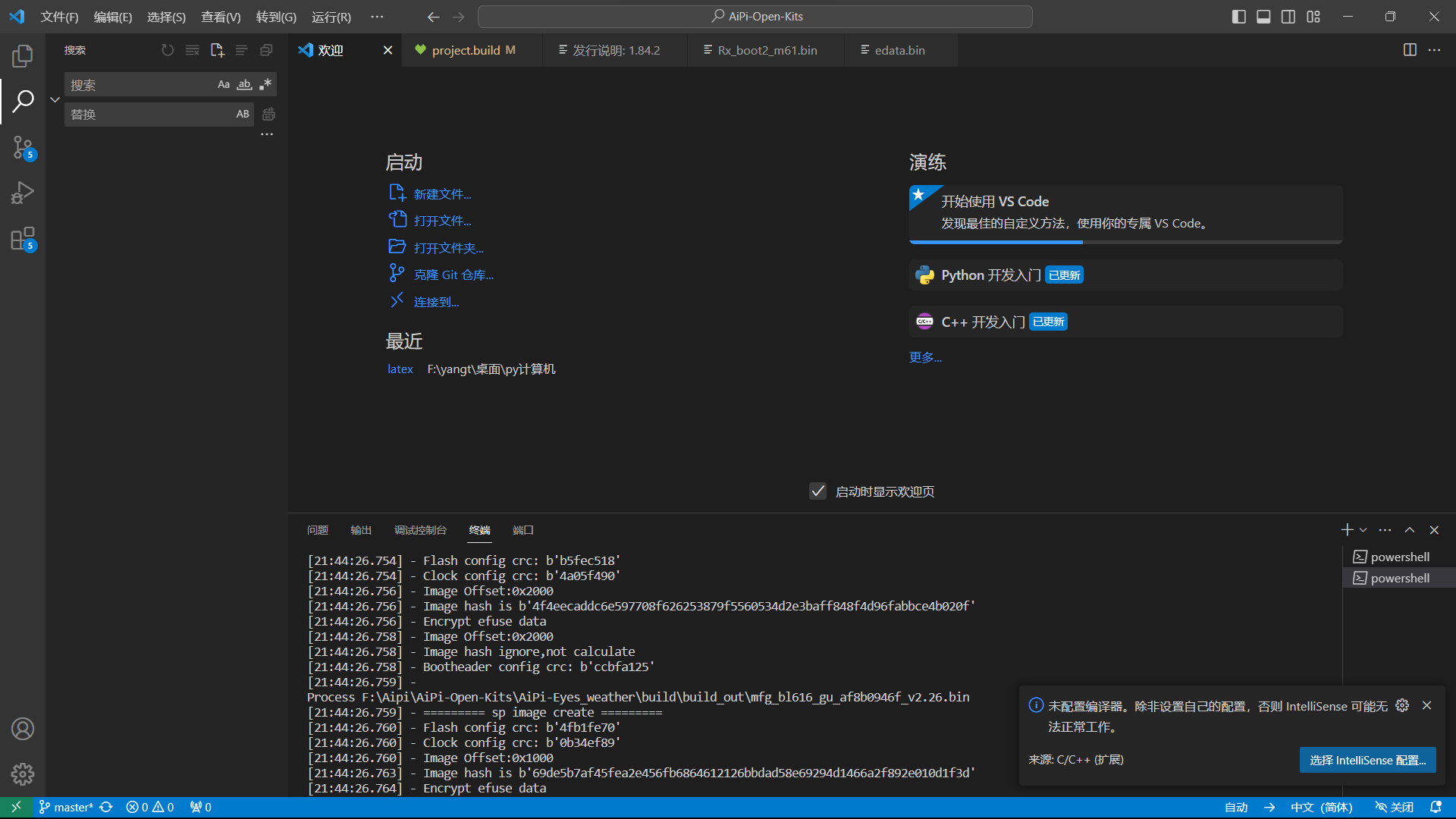Open terminal panel more actions menu

coord(1385,530)
